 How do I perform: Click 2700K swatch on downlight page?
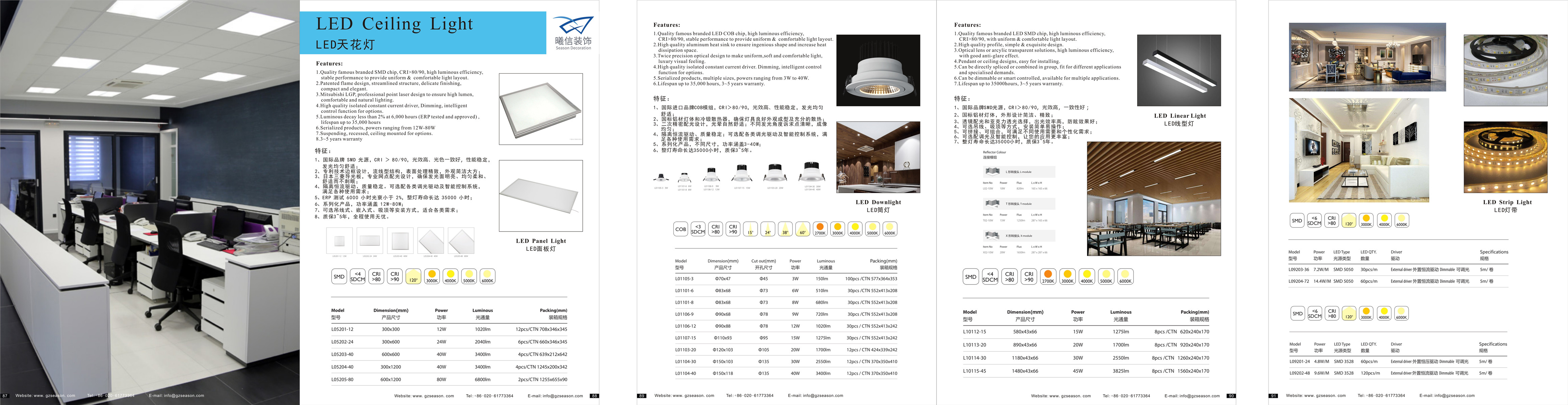coord(820,229)
